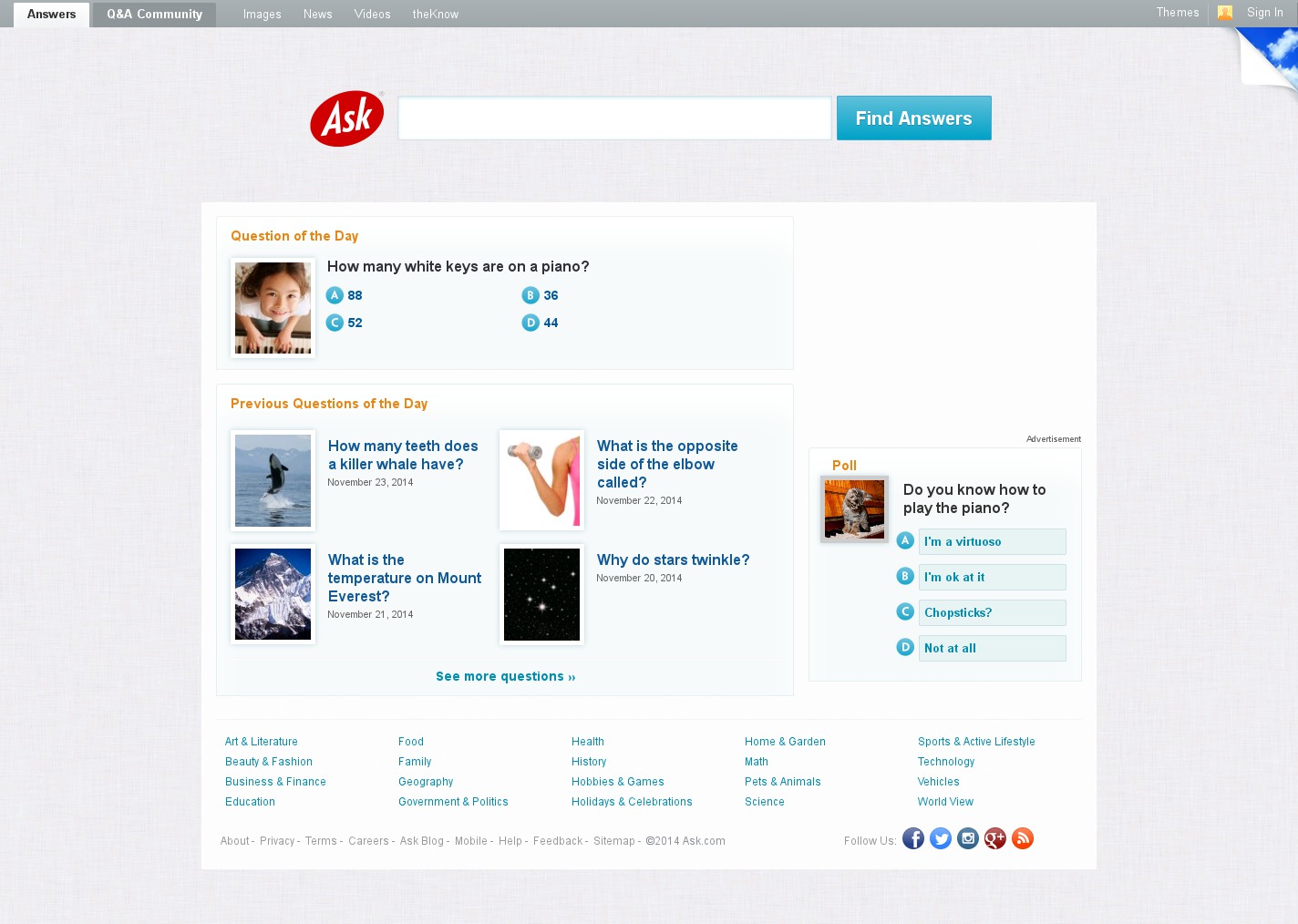The image size is (1298, 924).
Task: Open Vehicles category
Action: click(x=939, y=782)
